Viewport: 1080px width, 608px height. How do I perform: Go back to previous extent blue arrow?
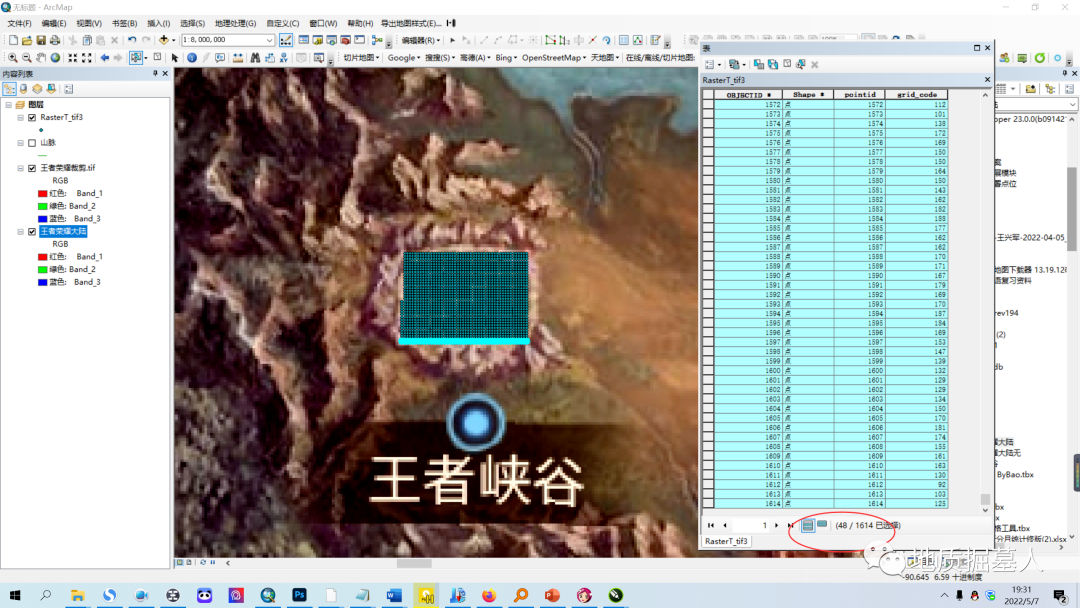(x=105, y=58)
